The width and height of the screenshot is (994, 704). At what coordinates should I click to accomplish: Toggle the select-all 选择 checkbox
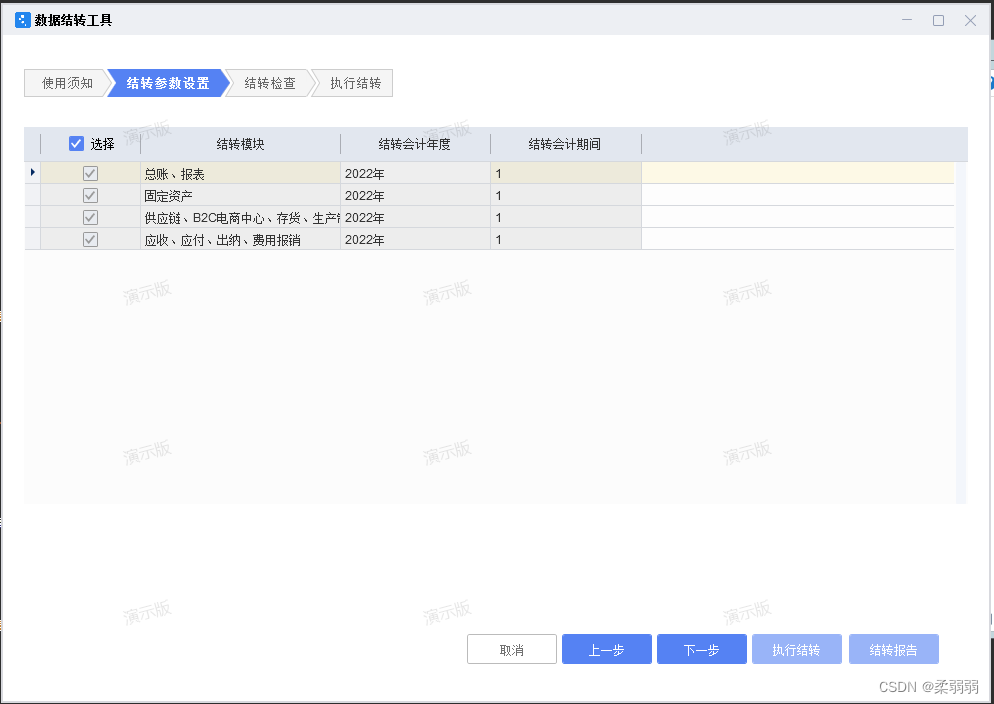(x=77, y=143)
